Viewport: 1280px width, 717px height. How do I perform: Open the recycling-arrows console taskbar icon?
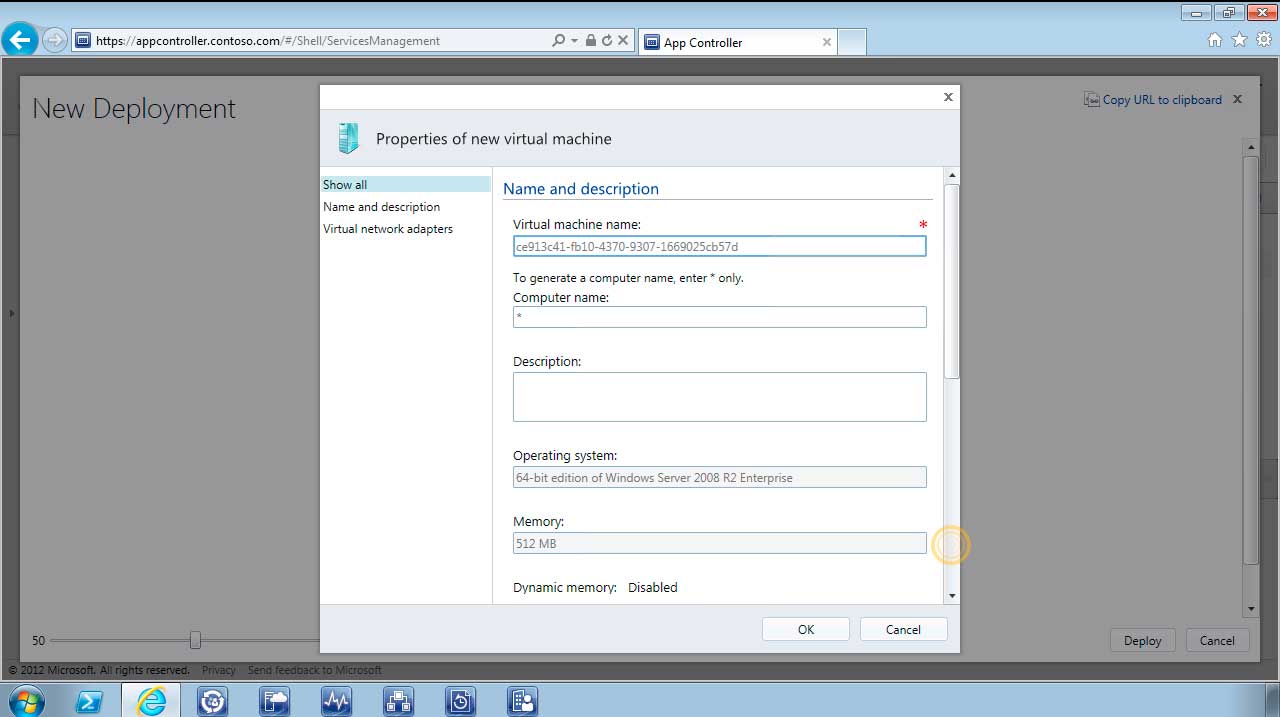[213, 701]
